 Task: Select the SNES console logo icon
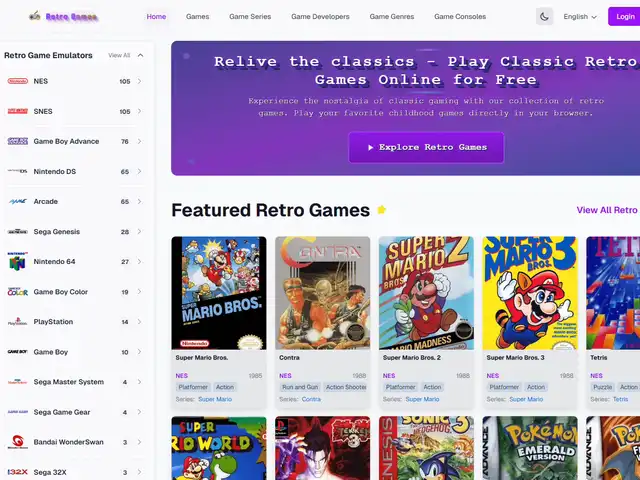18,111
